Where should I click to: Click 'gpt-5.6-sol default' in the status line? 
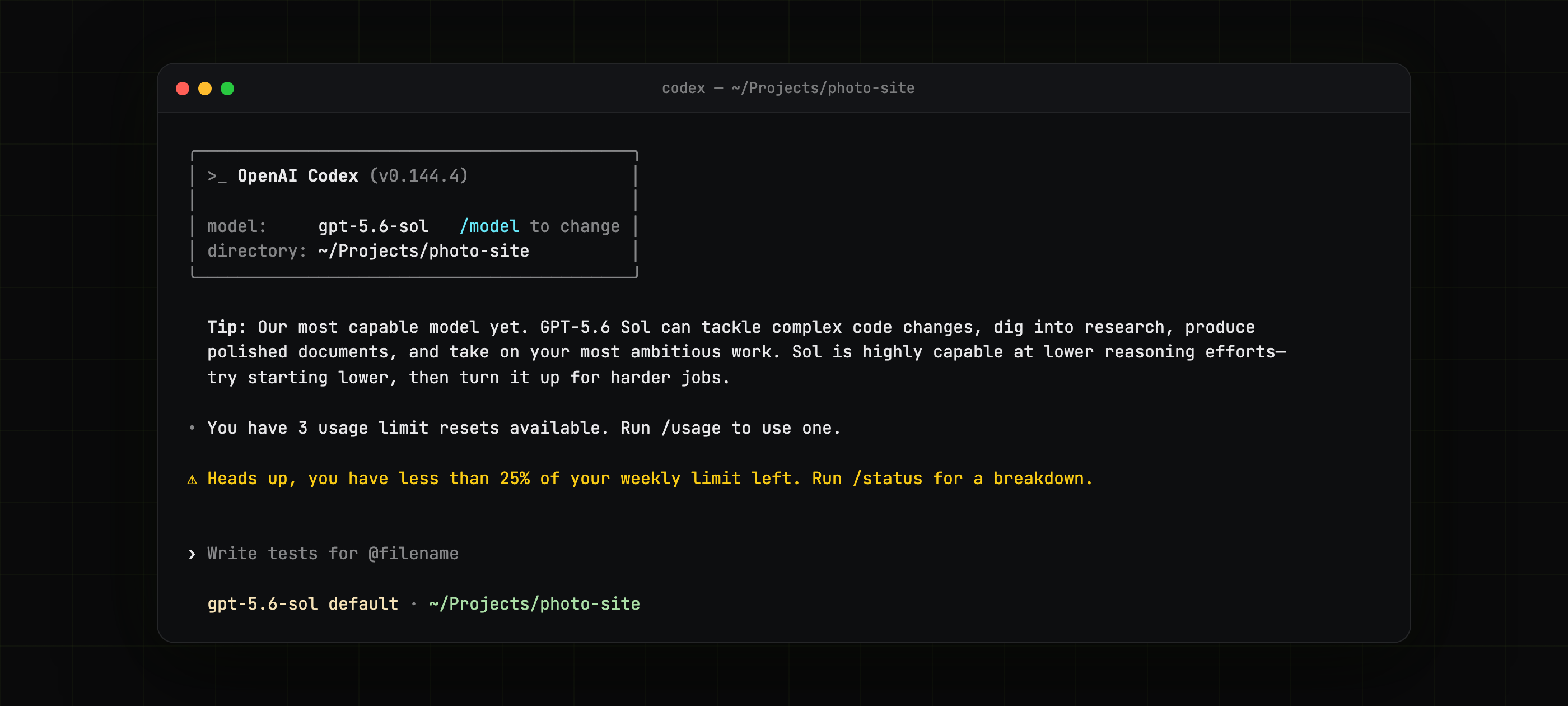click(302, 604)
